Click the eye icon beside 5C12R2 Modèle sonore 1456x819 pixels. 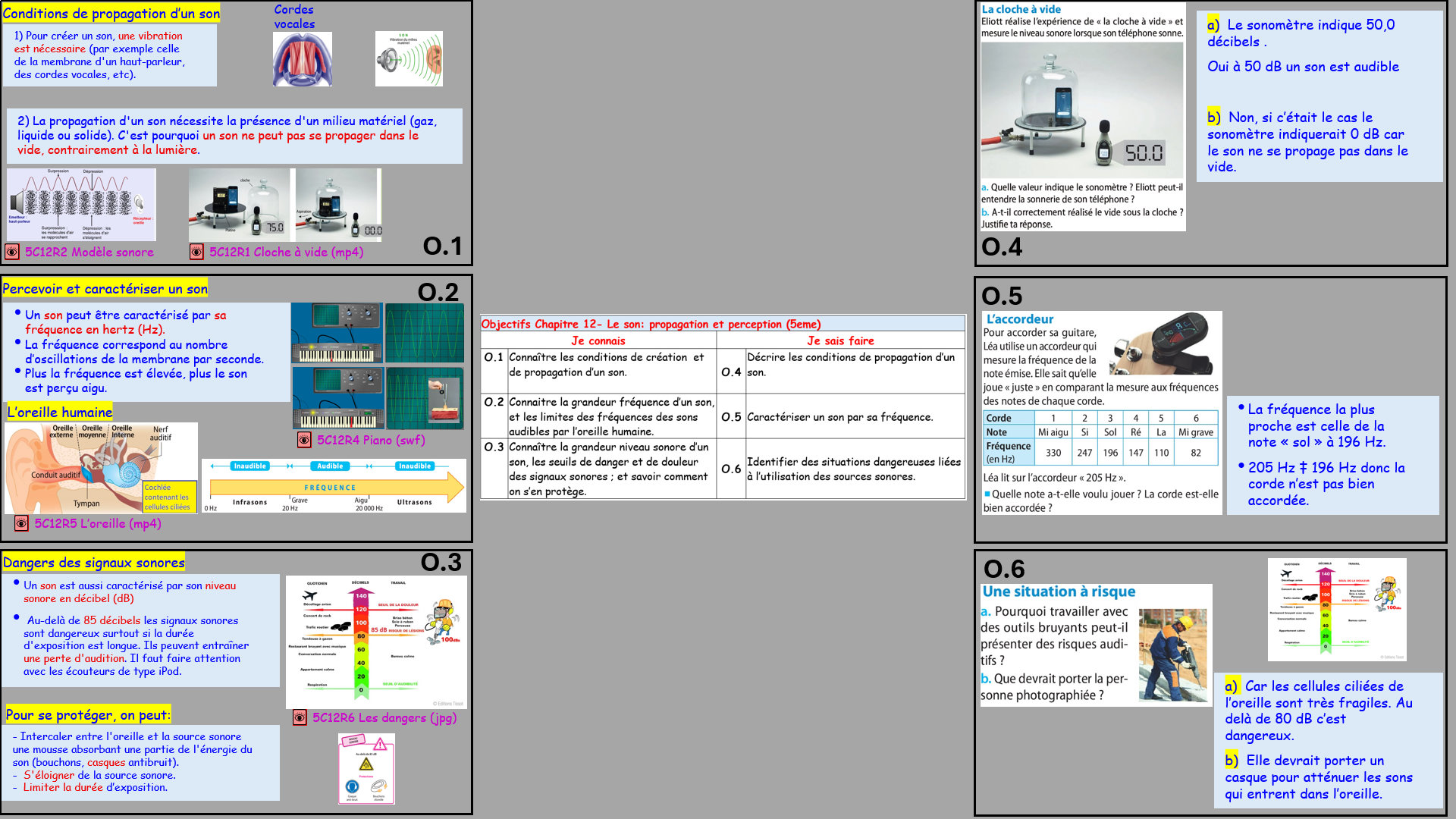coord(12,252)
